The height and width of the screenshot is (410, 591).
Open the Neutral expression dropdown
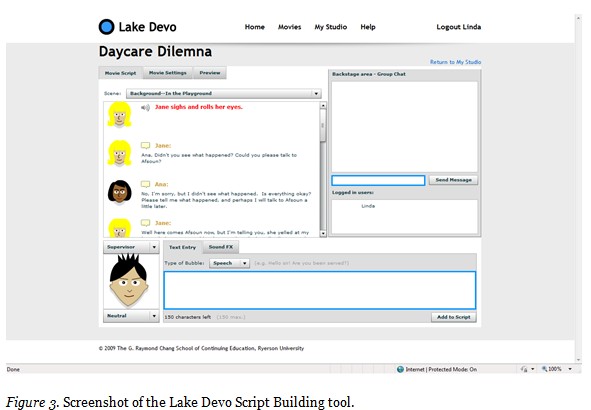131,316
